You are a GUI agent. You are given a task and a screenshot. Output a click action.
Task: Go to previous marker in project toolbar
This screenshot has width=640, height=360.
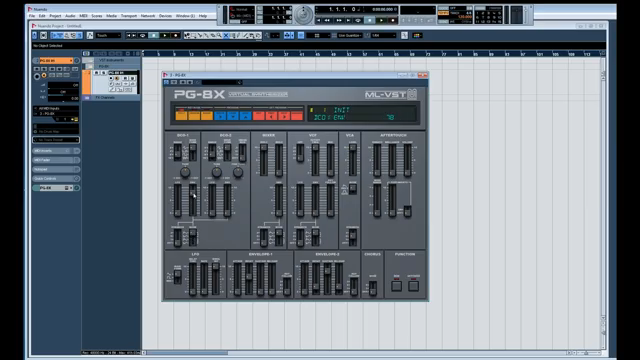click(x=128, y=36)
